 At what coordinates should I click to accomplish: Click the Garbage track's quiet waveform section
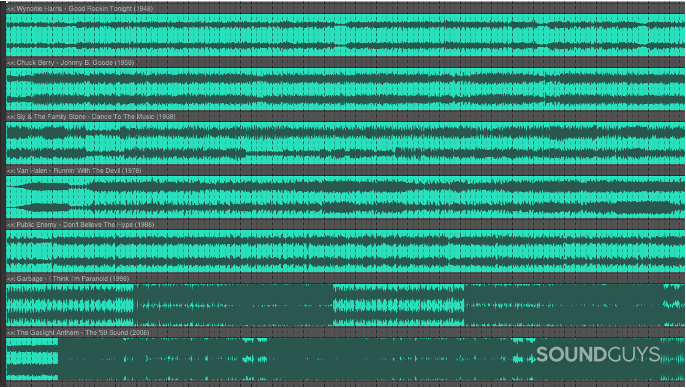[233, 305]
